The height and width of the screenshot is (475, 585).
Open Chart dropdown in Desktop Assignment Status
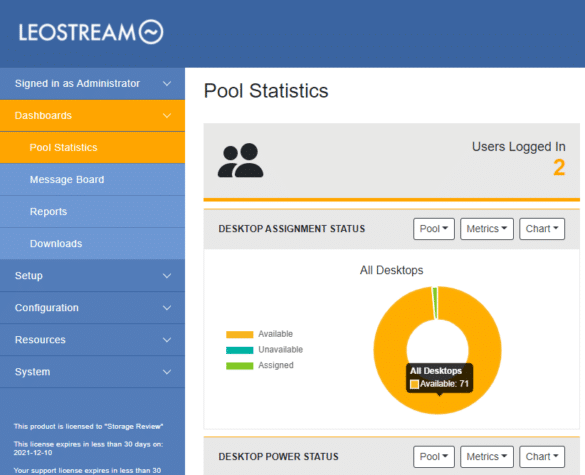542,229
